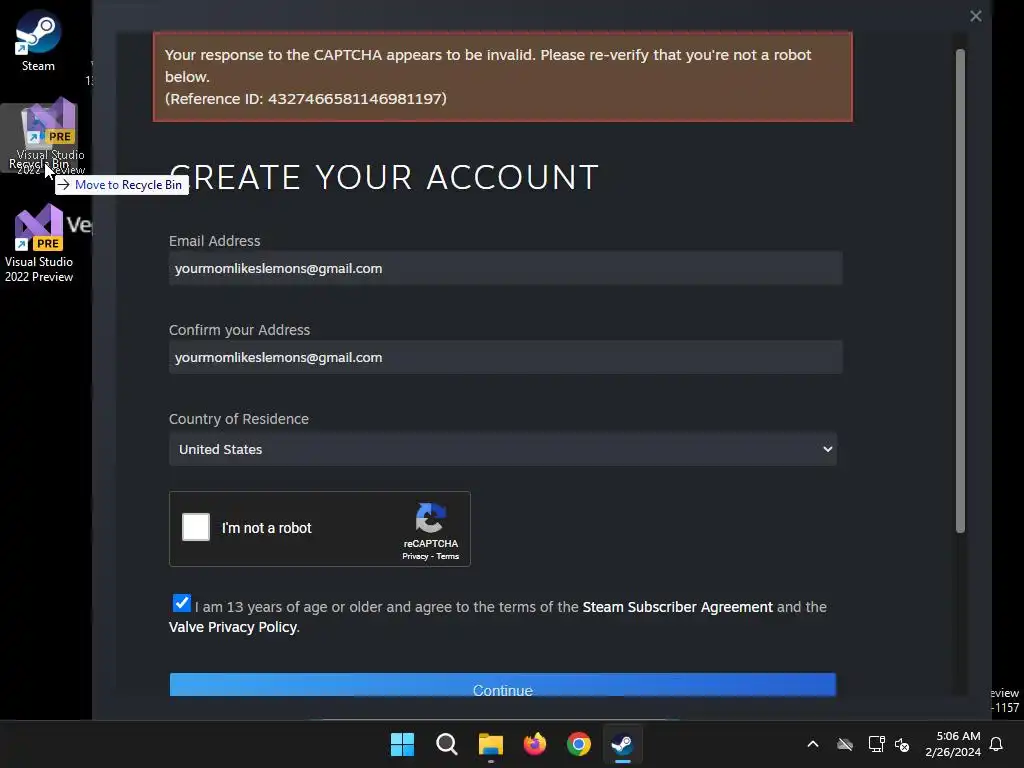Switch to Steam in the taskbar

pyautogui.click(x=622, y=744)
